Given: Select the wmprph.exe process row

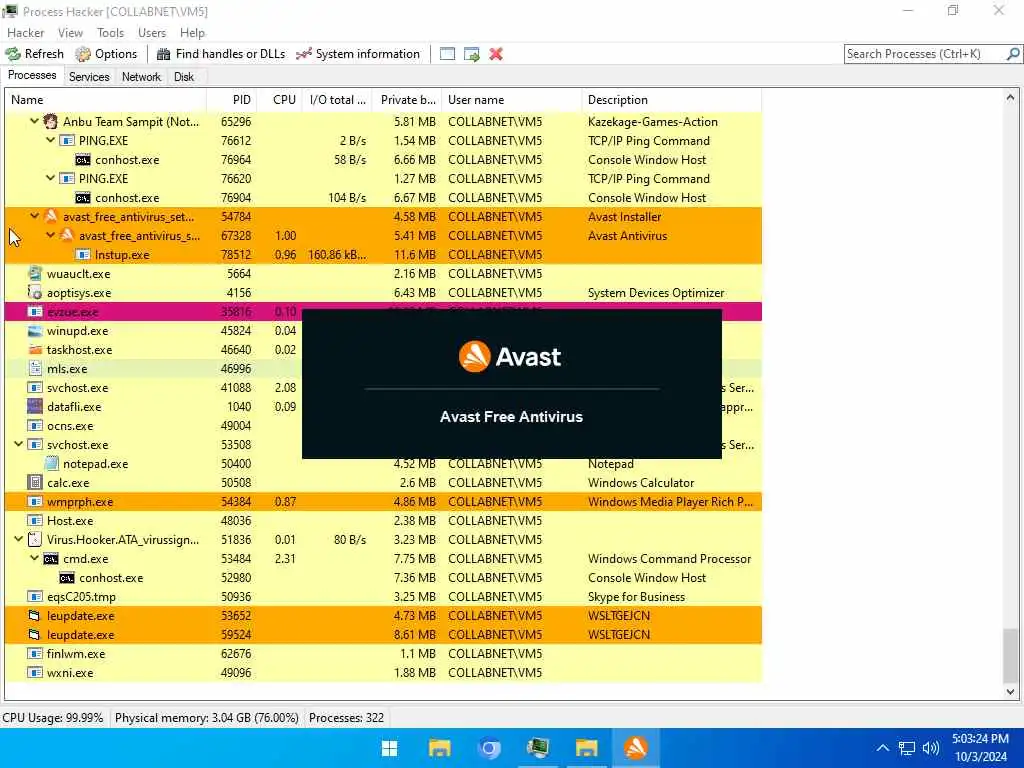Looking at the screenshot, I should point(383,502).
